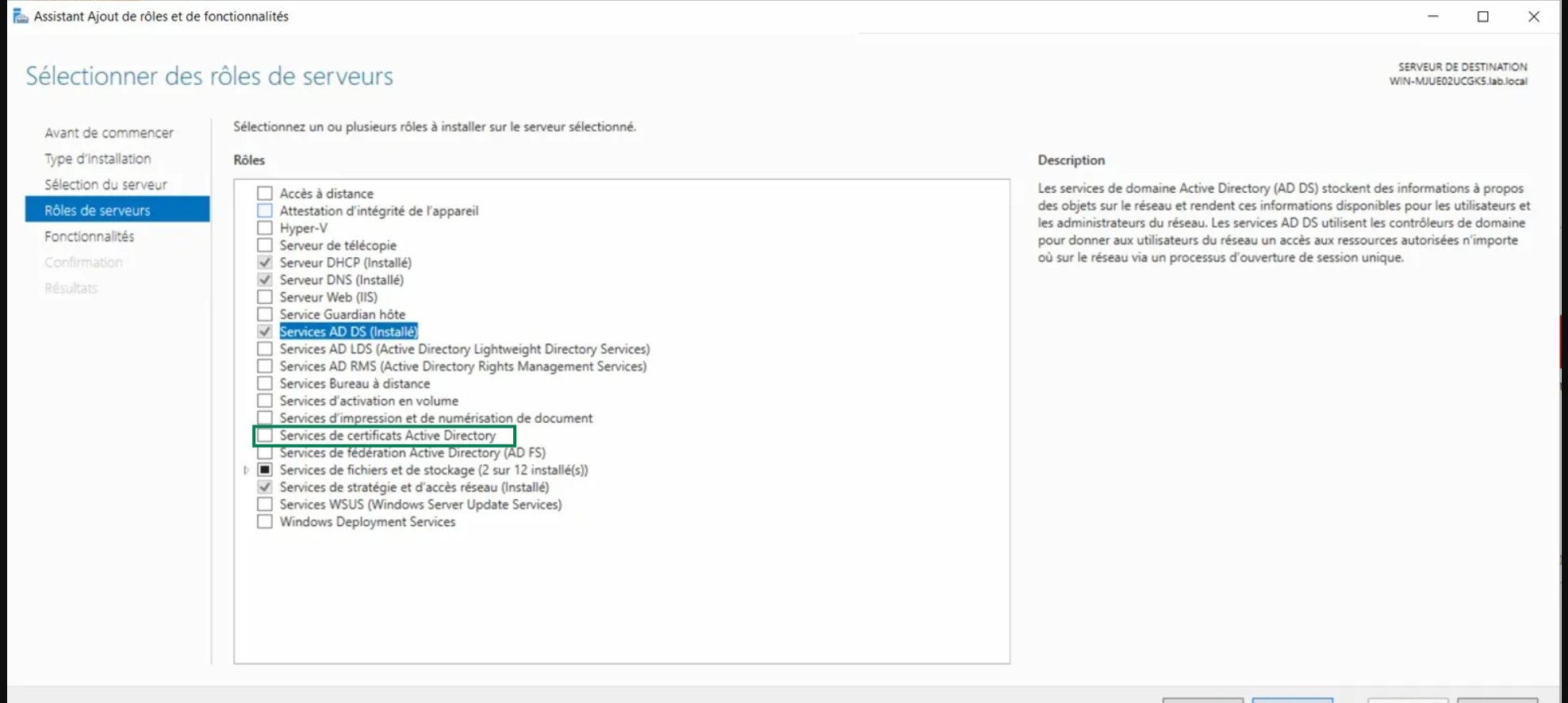The width and height of the screenshot is (1568, 703).
Task: Select the Rôles de serveurs step
Action: tap(98, 210)
